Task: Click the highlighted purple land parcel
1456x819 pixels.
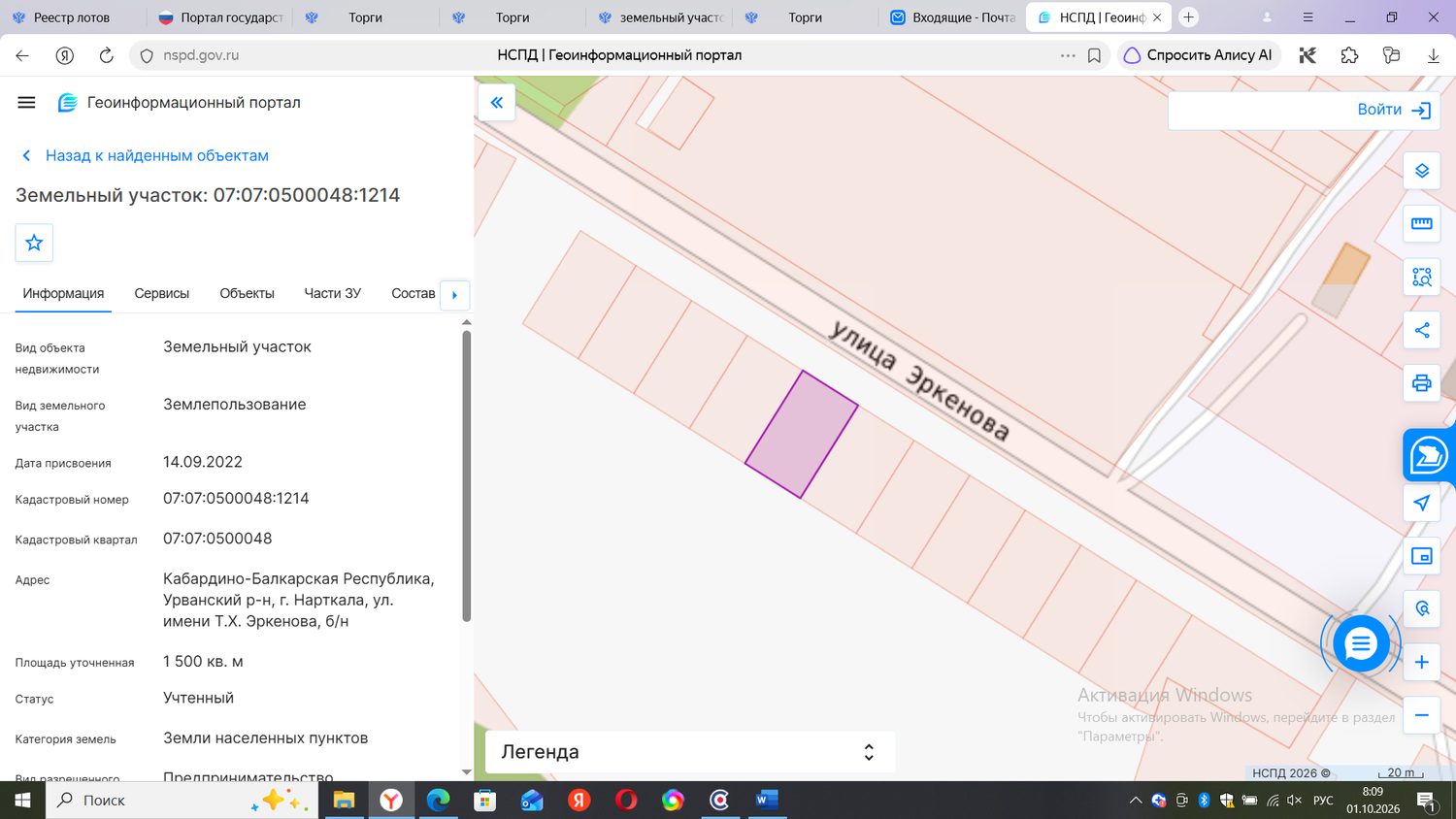Action: point(802,434)
